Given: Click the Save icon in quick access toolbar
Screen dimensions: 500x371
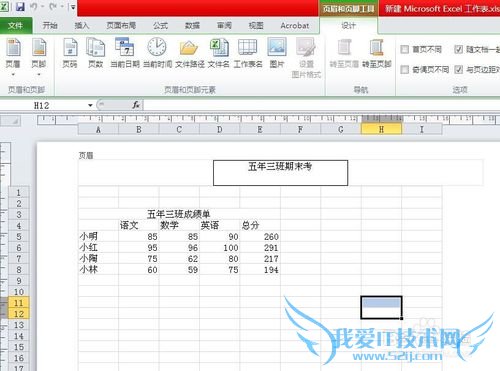Looking at the screenshot, I should [20, 7].
